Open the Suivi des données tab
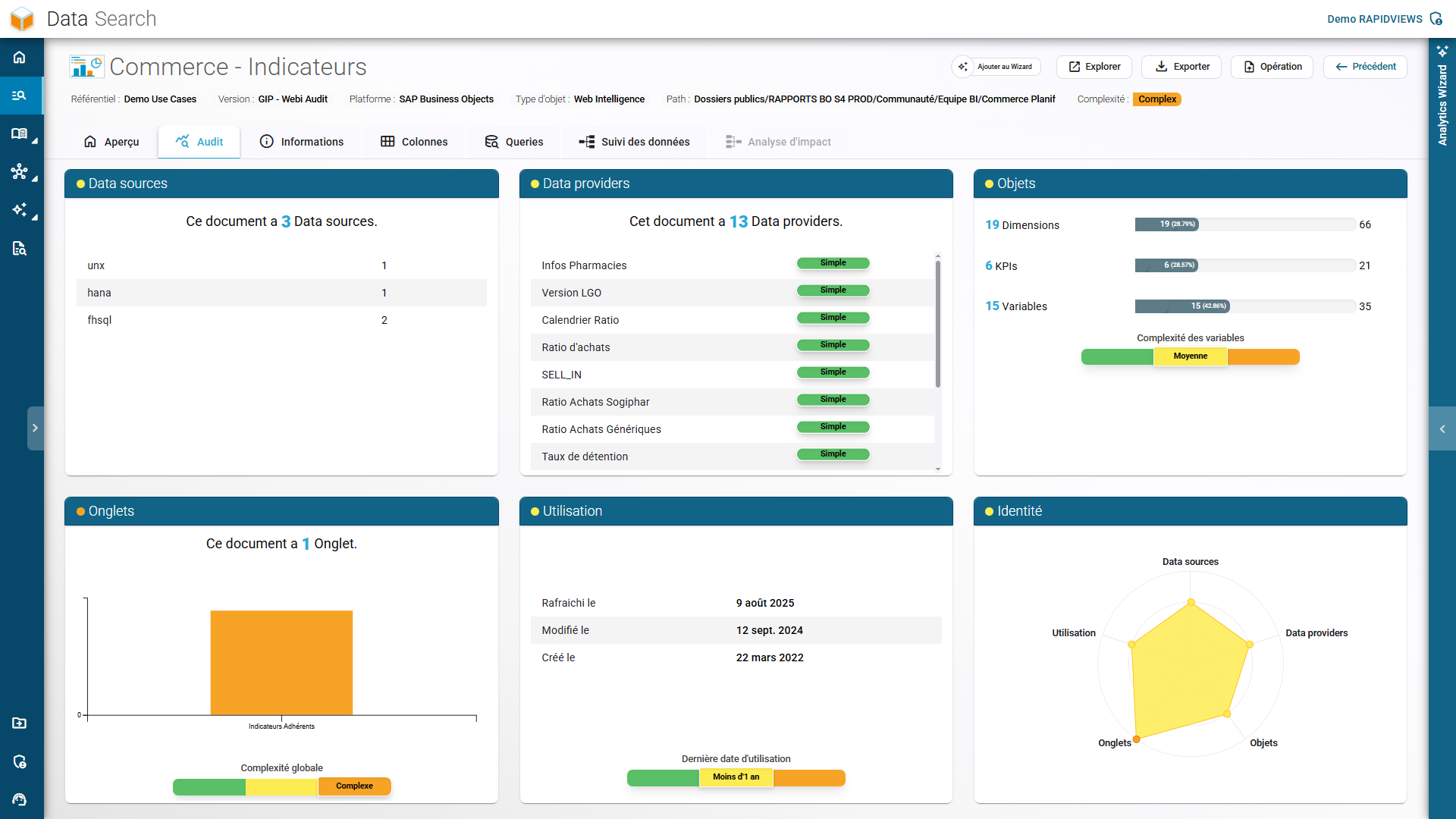This screenshot has width=1456, height=819. point(634,142)
